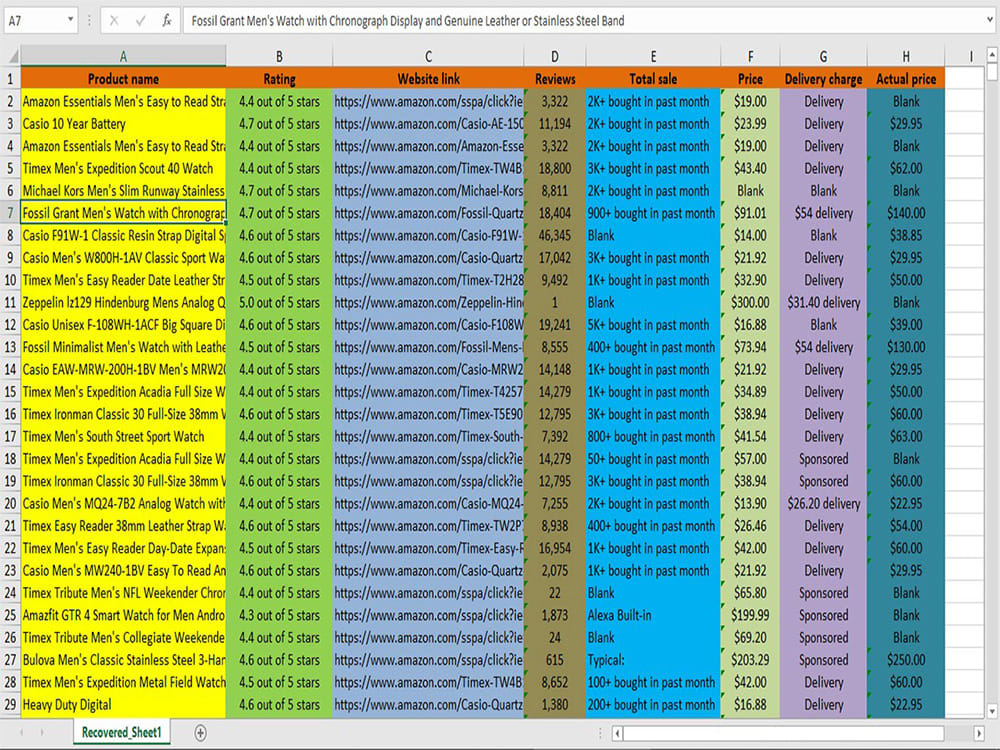Open Michael-Kors amazon link cell
Viewport: 1000px width, 750px height.
(428, 191)
